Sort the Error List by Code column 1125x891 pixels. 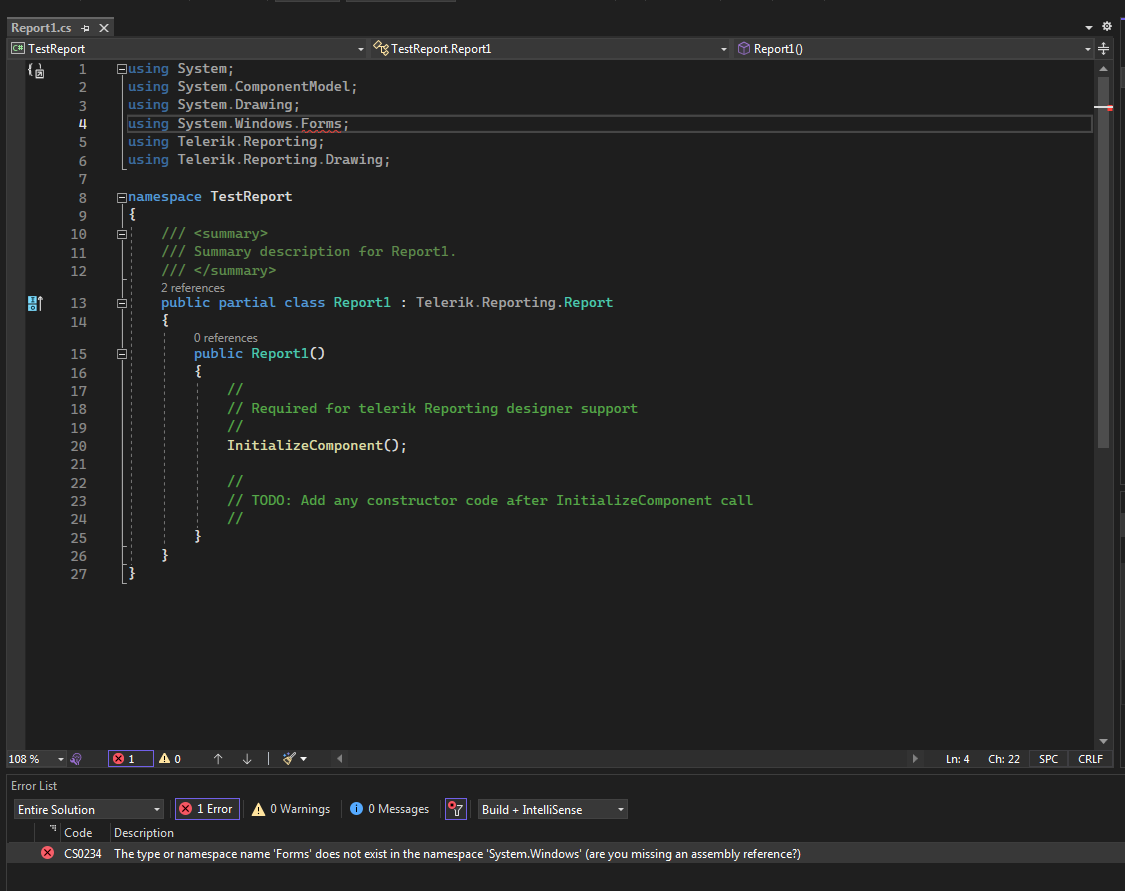click(78, 833)
